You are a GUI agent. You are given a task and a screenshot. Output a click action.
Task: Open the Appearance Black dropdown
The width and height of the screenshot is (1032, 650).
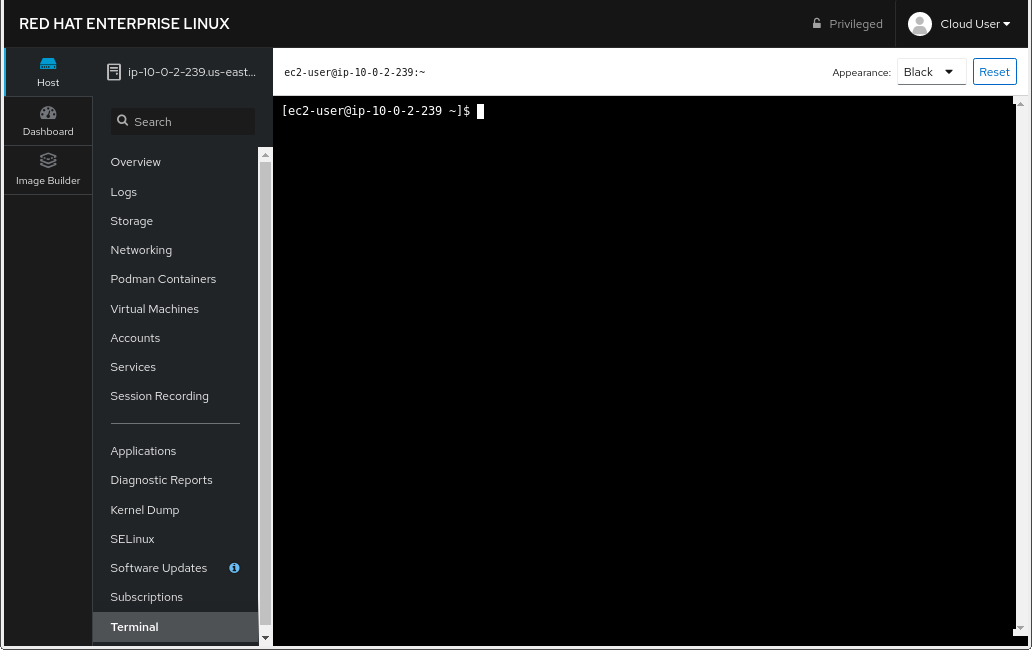931,72
